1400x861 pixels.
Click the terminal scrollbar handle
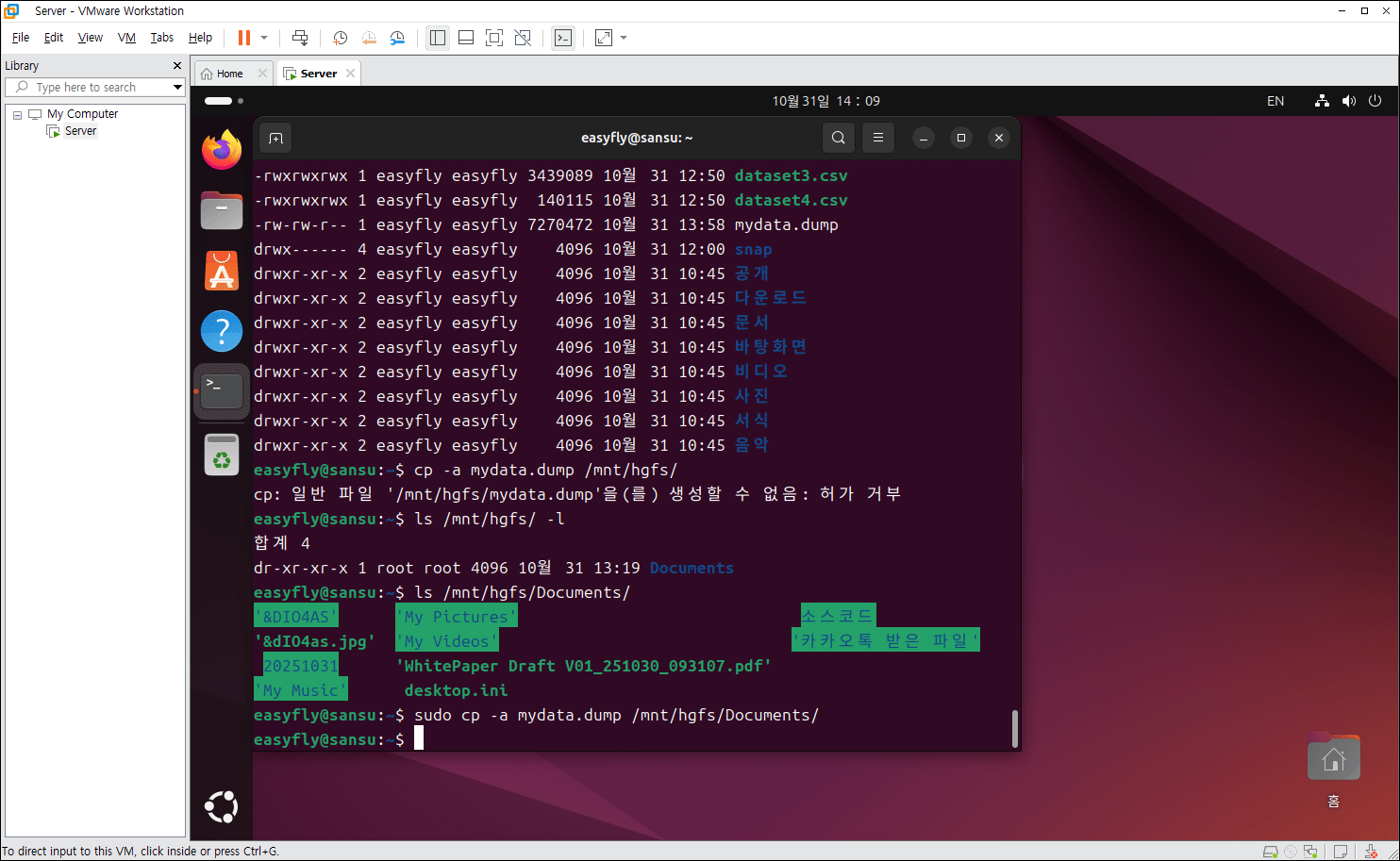[1014, 728]
